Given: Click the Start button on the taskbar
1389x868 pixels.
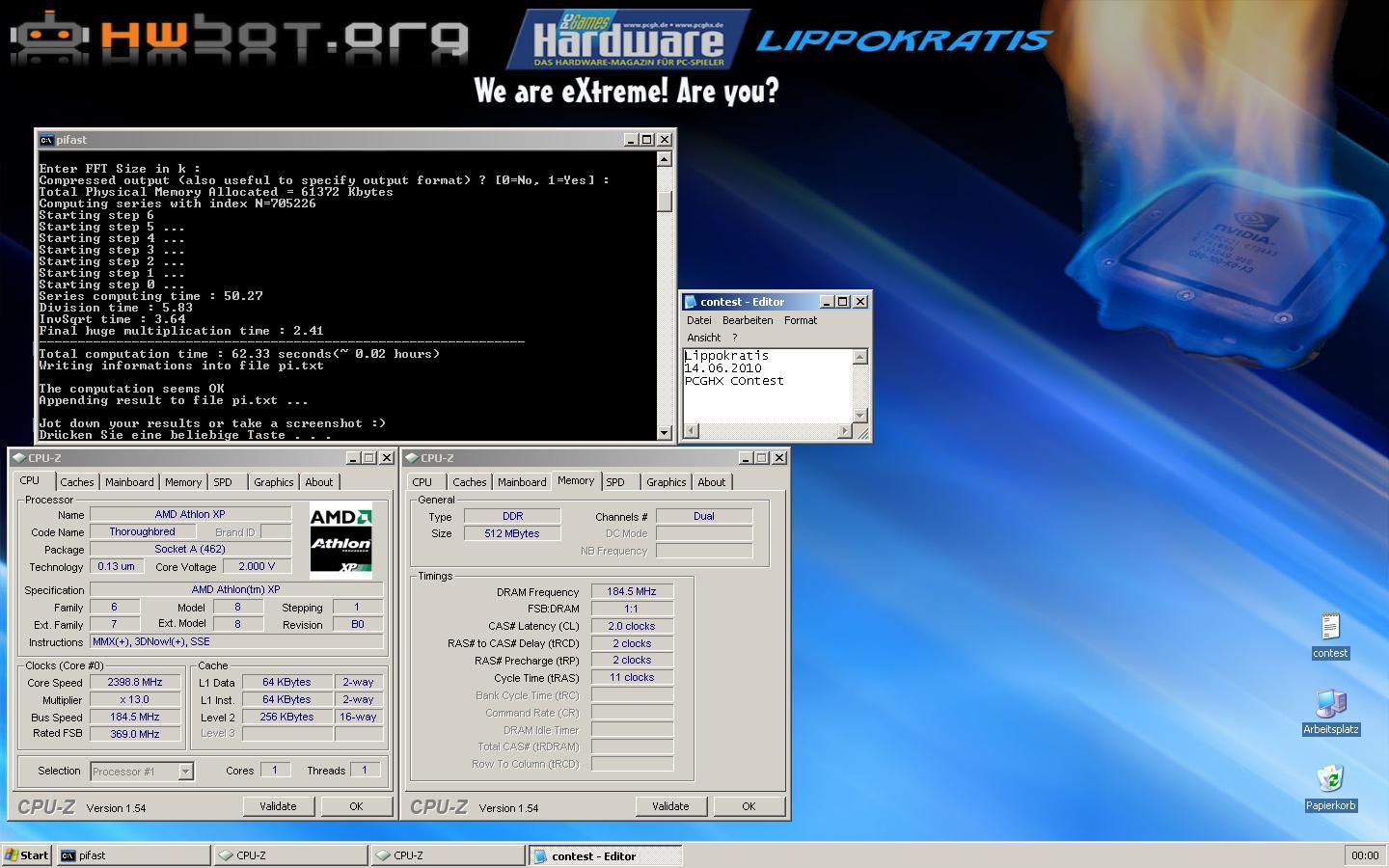Looking at the screenshot, I should (27, 855).
